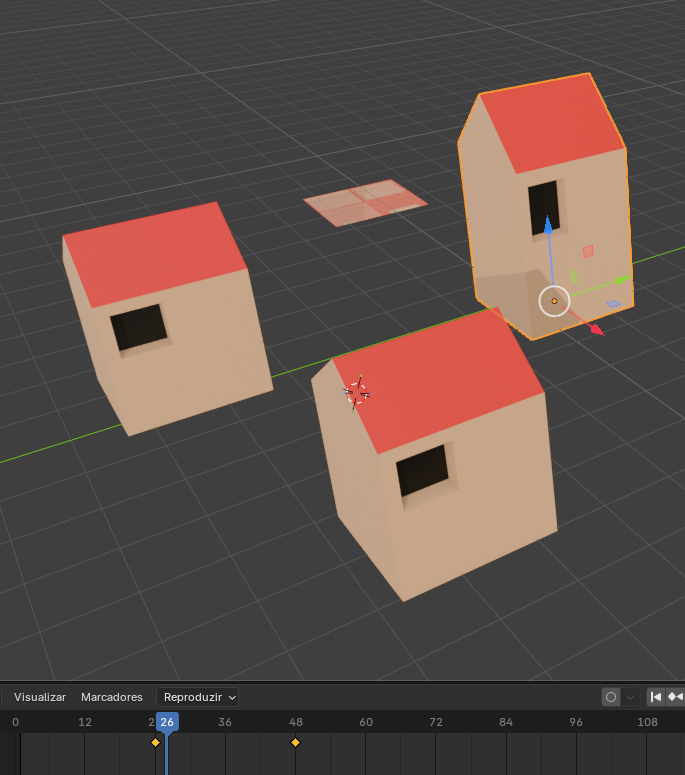This screenshot has height=775, width=685.
Task: Click the green plane-constraint gizmo square
Action: coord(573,276)
